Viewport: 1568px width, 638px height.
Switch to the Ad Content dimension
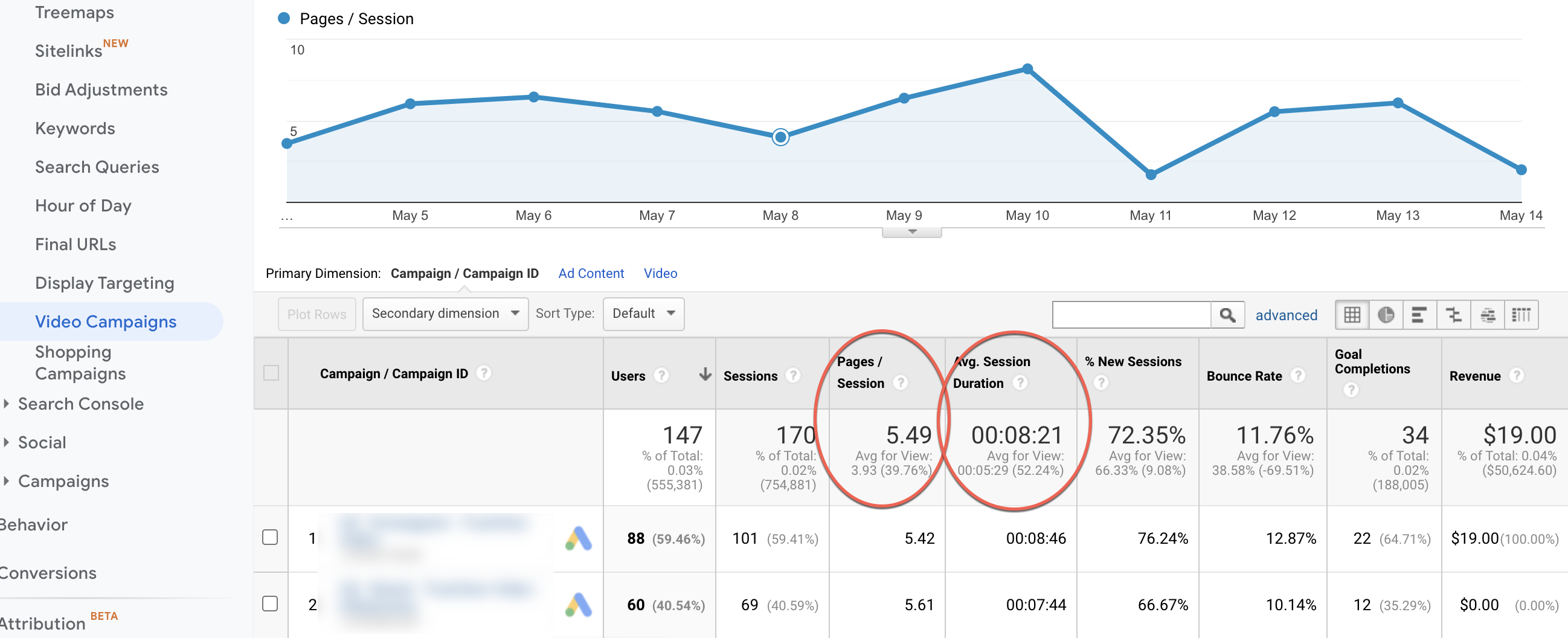coord(591,273)
